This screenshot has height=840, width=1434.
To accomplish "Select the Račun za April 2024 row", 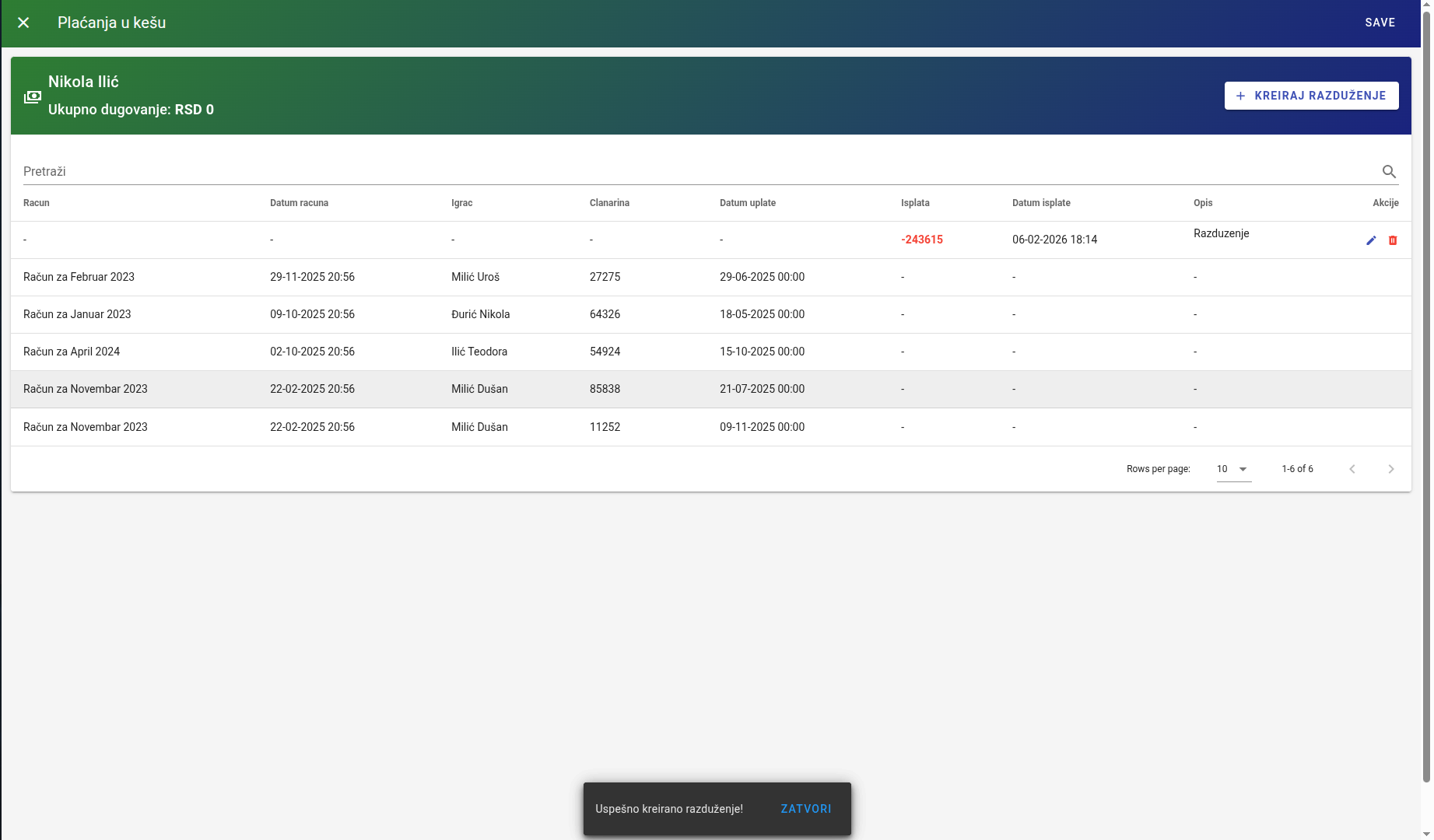I will tap(72, 352).
